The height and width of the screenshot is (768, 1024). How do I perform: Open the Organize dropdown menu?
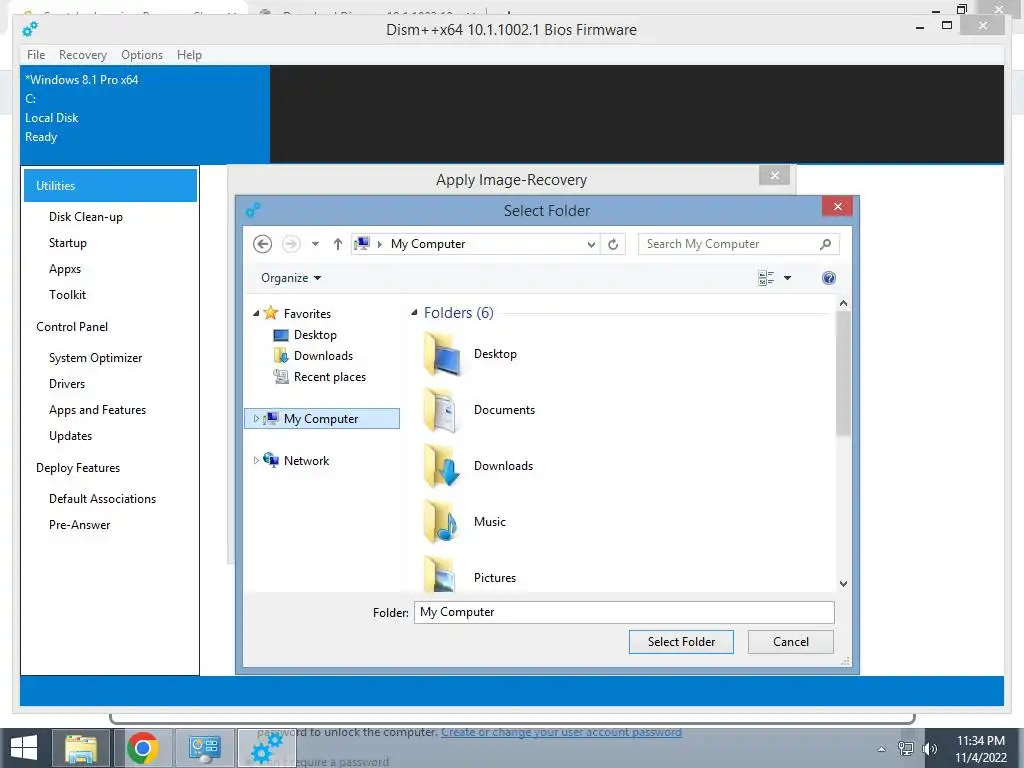[x=291, y=278]
